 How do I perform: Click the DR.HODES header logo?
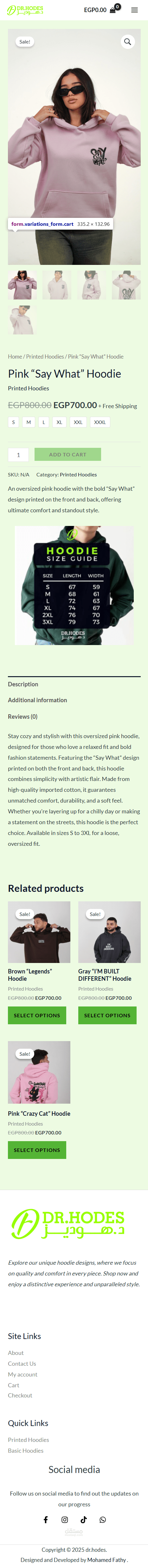[25, 10]
